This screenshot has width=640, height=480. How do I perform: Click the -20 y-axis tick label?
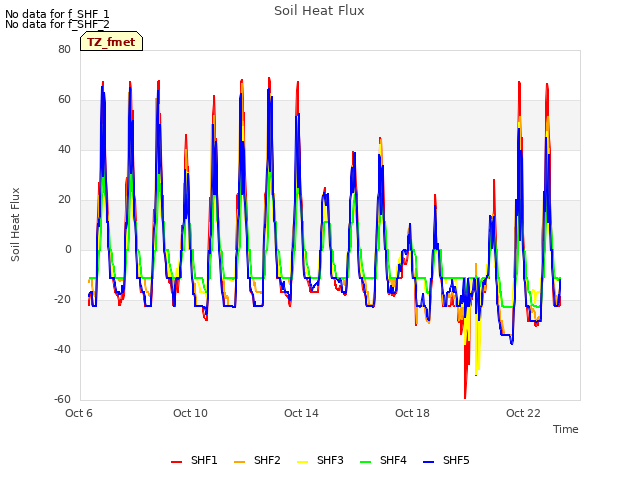point(62,299)
